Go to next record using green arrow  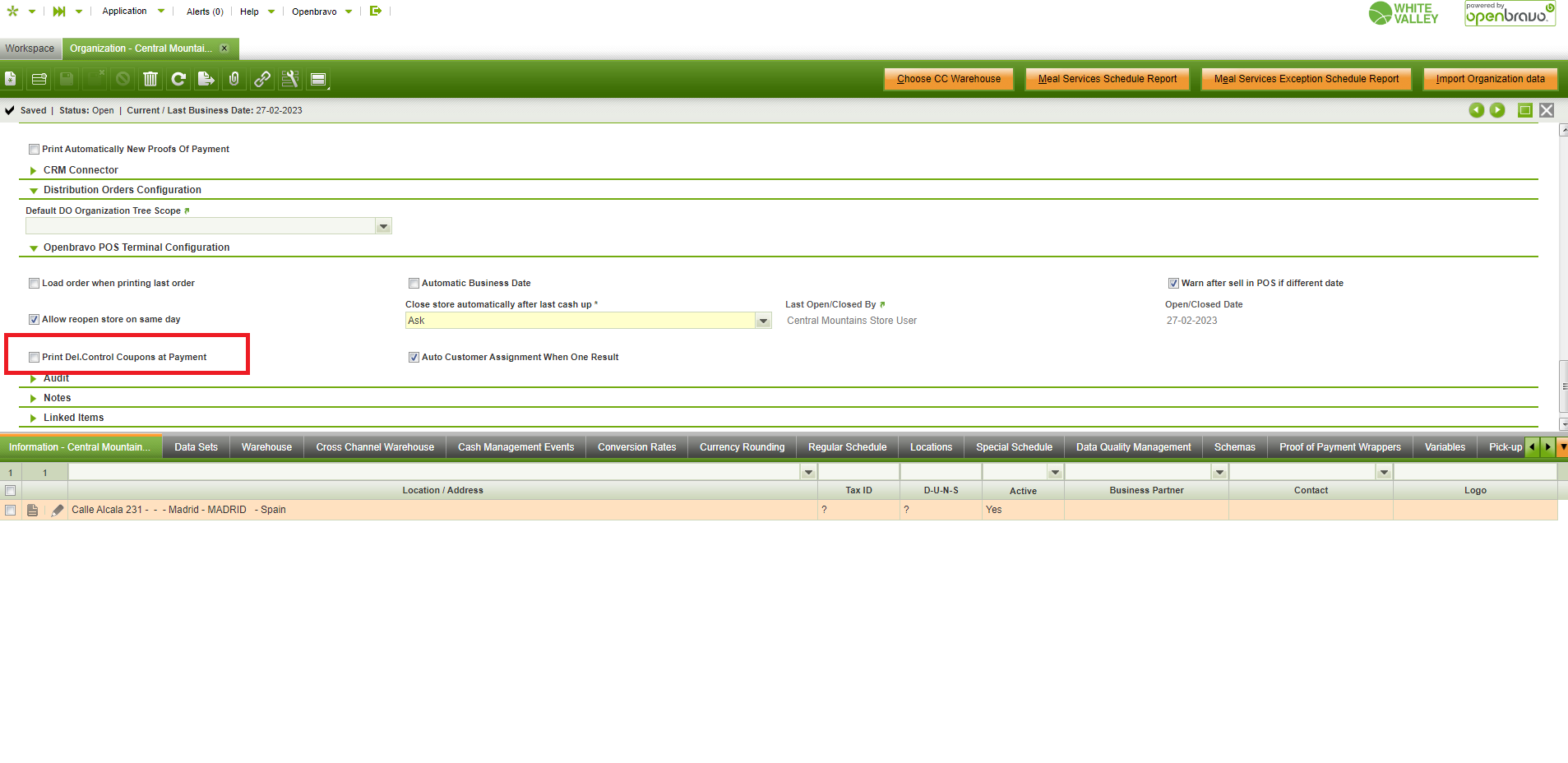pyautogui.click(x=1497, y=110)
